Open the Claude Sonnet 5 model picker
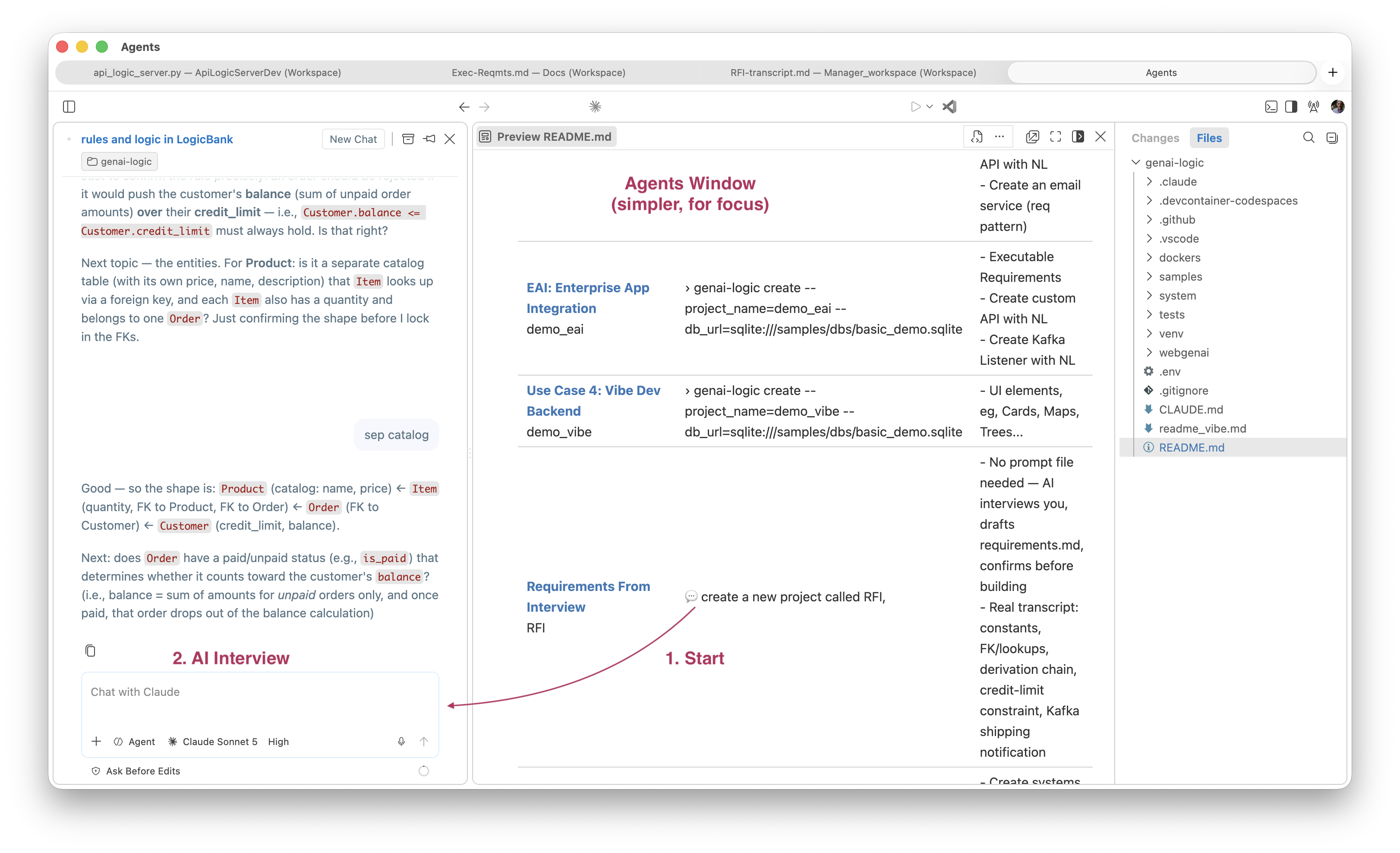1400x853 pixels. 213,742
